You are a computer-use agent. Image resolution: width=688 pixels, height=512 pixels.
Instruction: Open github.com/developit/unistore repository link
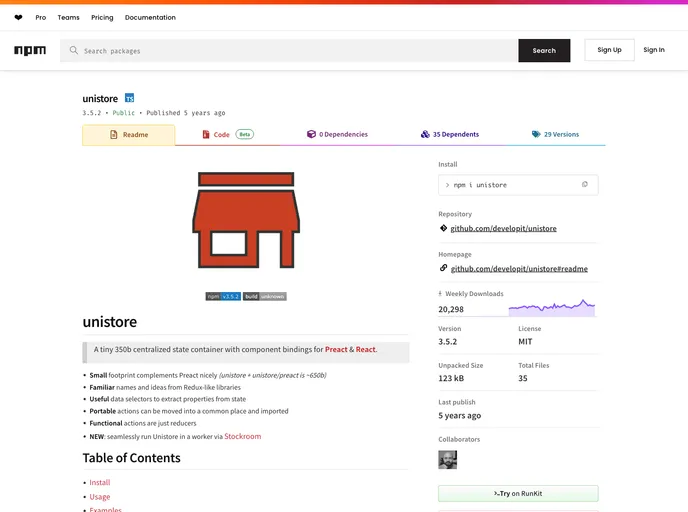(503, 229)
